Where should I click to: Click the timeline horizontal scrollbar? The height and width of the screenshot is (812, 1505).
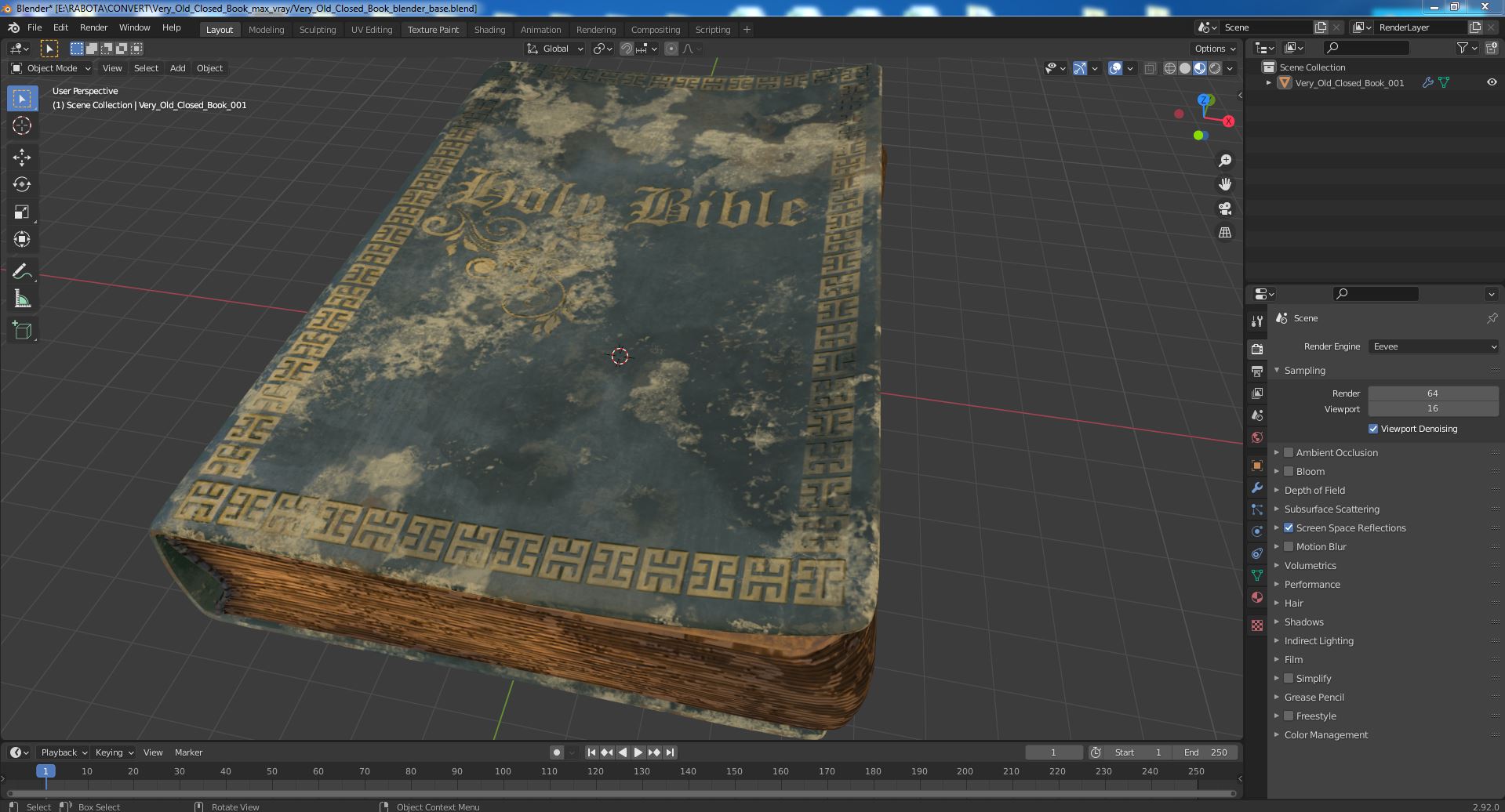(621, 793)
